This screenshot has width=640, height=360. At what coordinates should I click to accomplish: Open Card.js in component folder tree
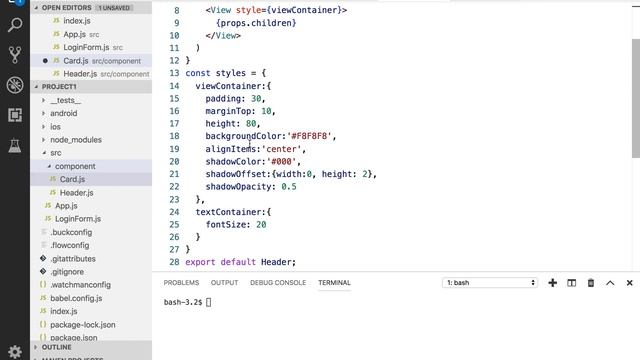(x=72, y=179)
